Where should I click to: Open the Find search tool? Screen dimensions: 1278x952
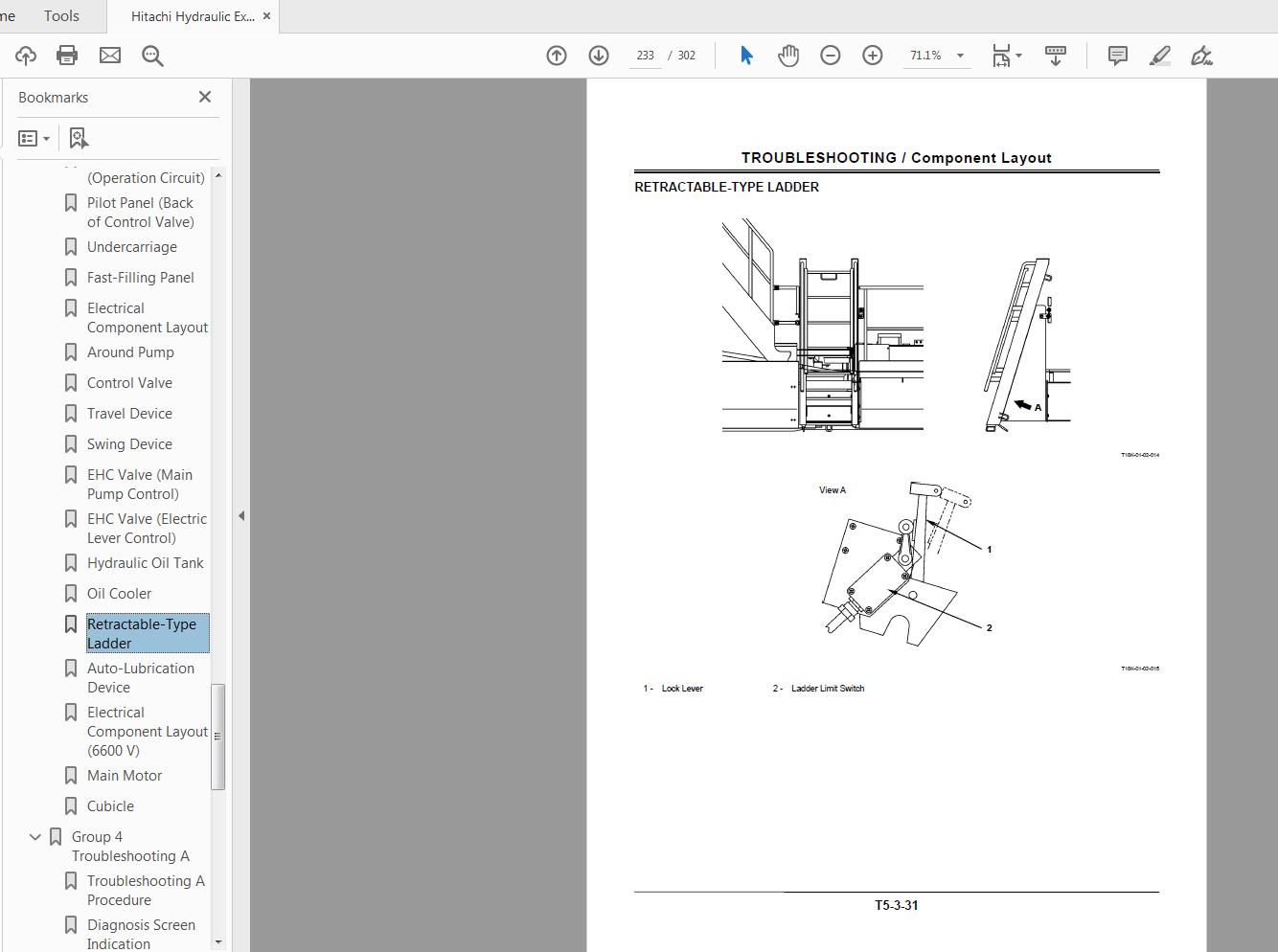[152, 55]
